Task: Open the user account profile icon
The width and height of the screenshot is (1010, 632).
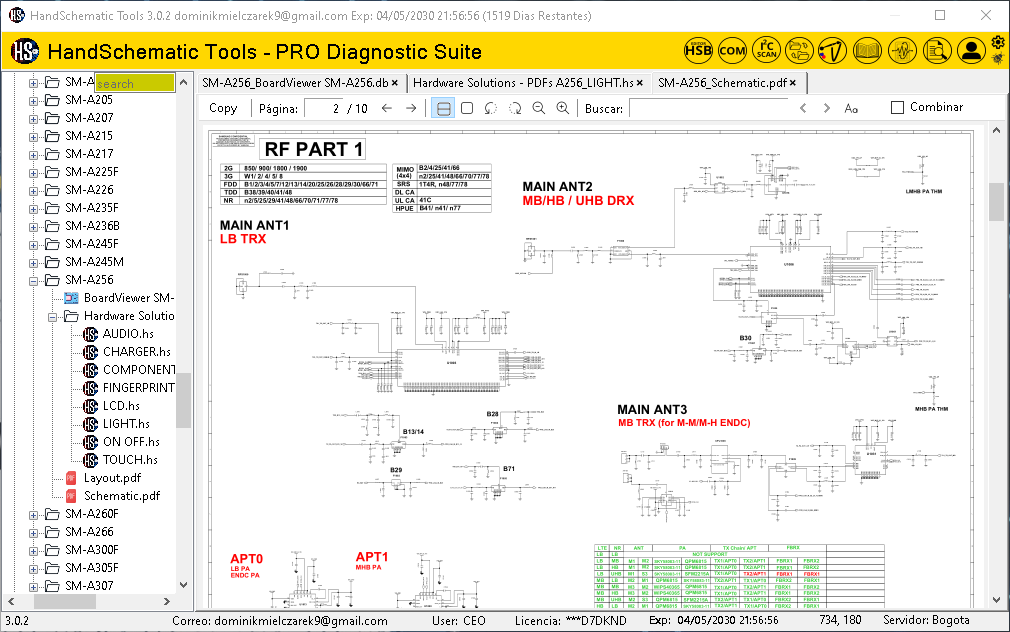Action: [x=971, y=50]
